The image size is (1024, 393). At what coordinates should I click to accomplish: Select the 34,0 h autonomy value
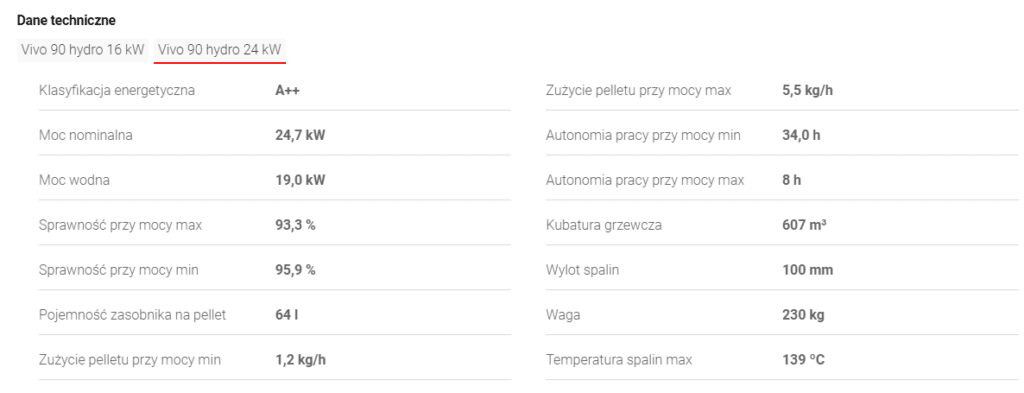tap(801, 136)
